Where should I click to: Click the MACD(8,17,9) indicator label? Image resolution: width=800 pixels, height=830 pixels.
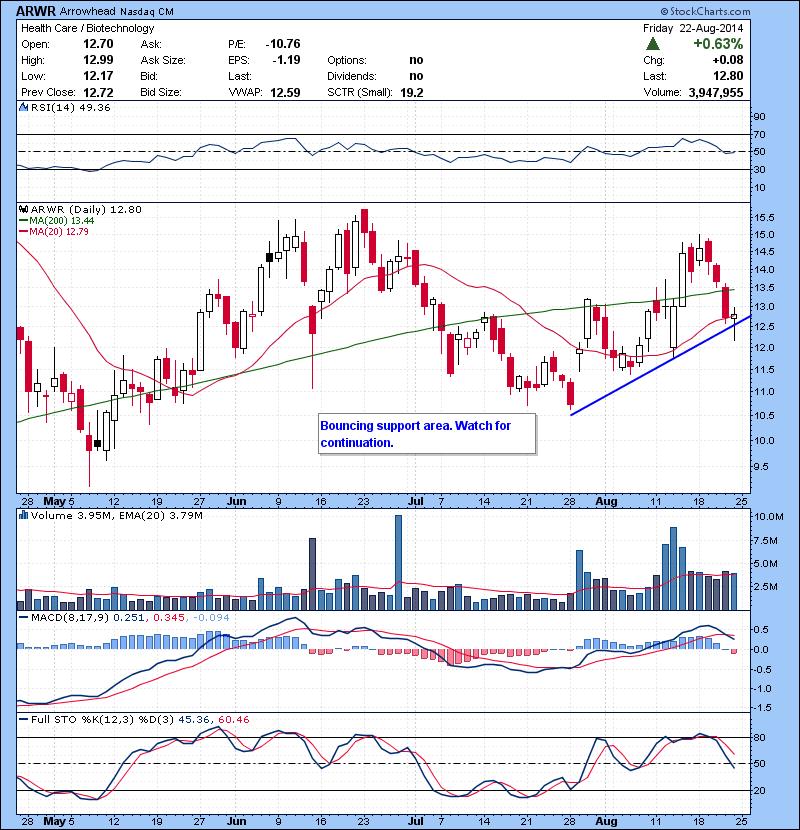click(x=70, y=618)
